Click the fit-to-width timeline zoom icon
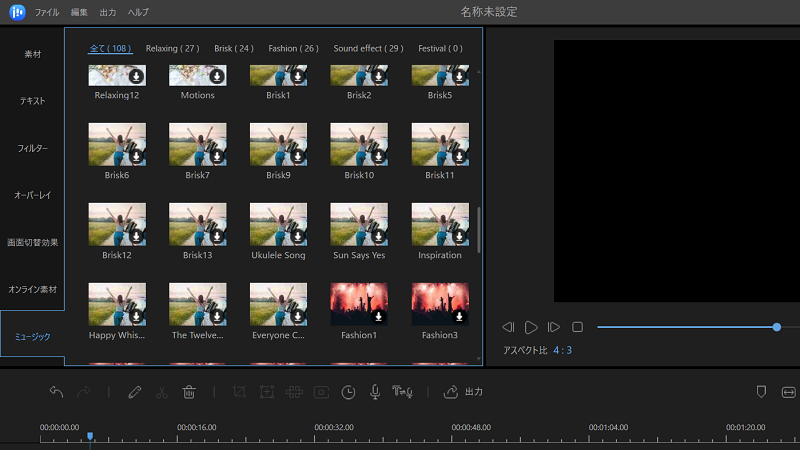This screenshot has width=800, height=450. click(788, 392)
